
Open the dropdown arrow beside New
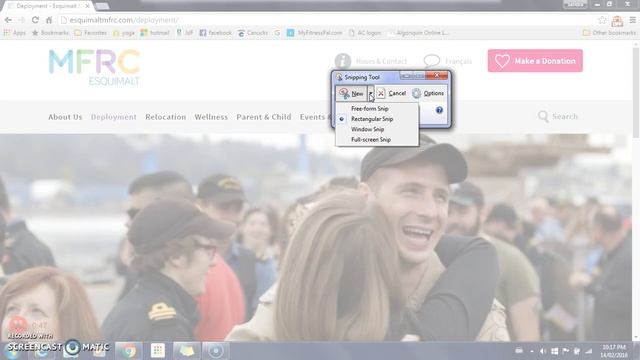371,93
